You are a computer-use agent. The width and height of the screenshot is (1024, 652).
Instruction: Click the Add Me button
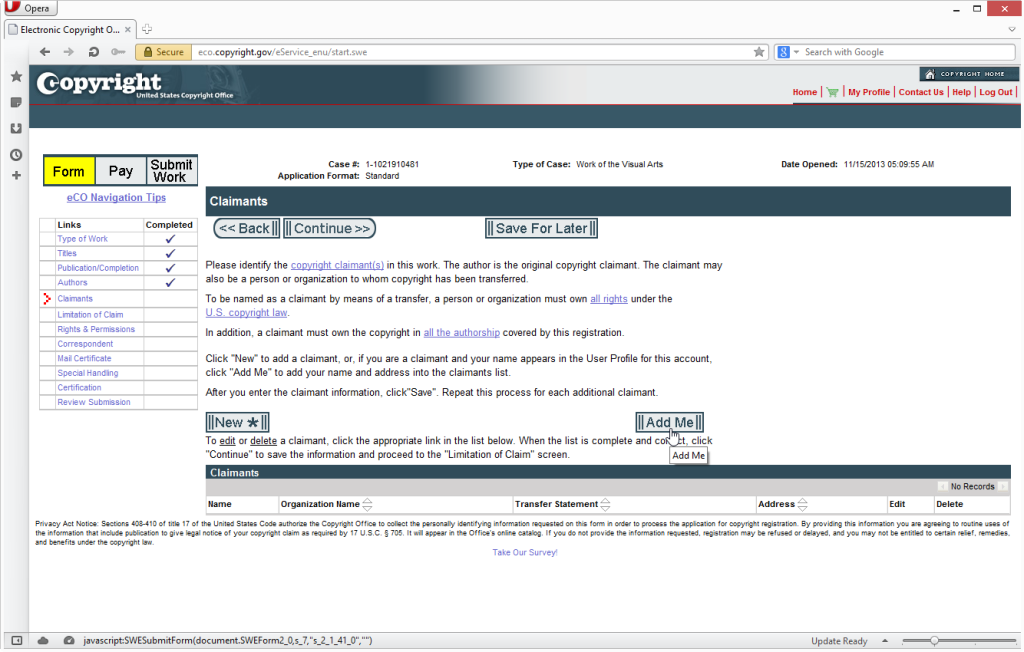[x=669, y=423]
